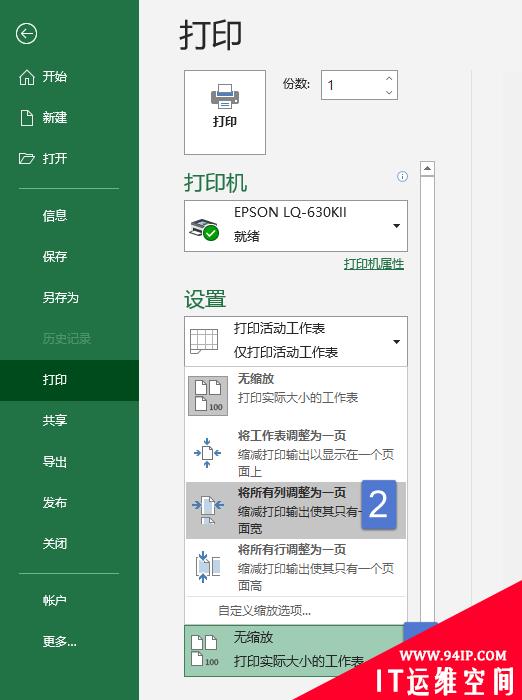Increase copies with the up spinner arrow
This screenshot has height=700, width=522.
point(389,78)
